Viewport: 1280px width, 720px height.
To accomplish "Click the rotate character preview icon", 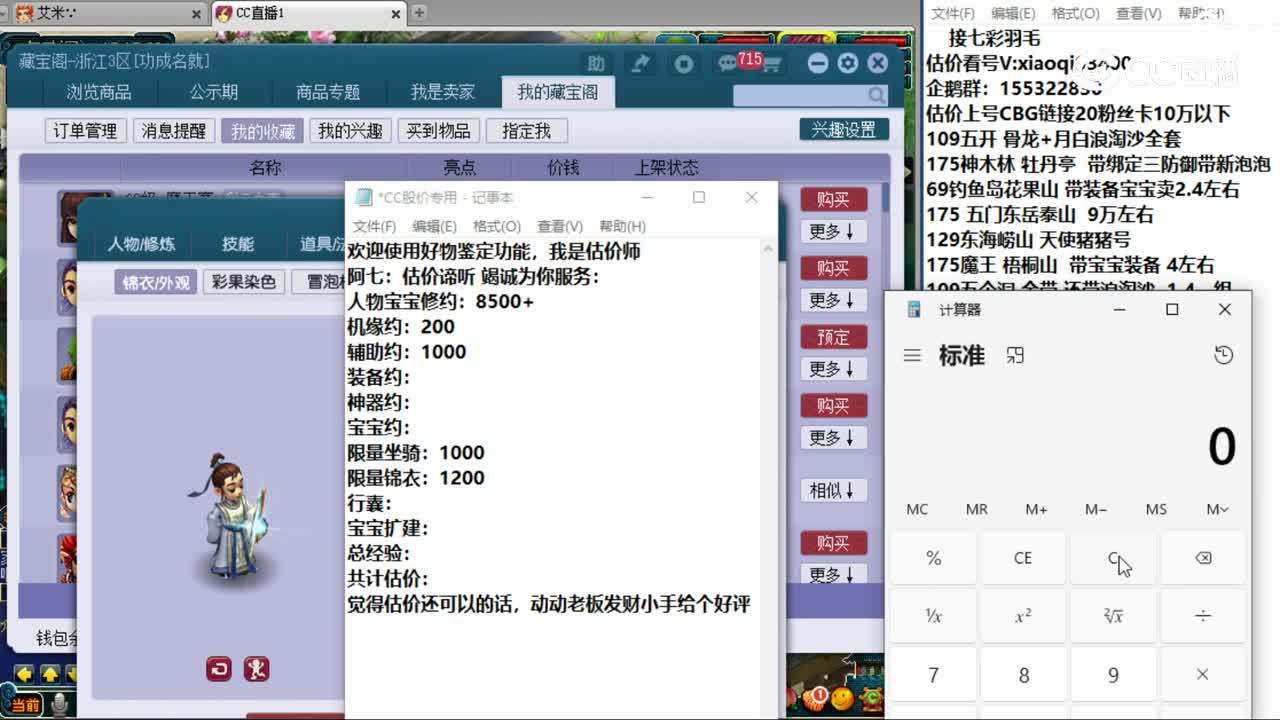I will [x=219, y=669].
